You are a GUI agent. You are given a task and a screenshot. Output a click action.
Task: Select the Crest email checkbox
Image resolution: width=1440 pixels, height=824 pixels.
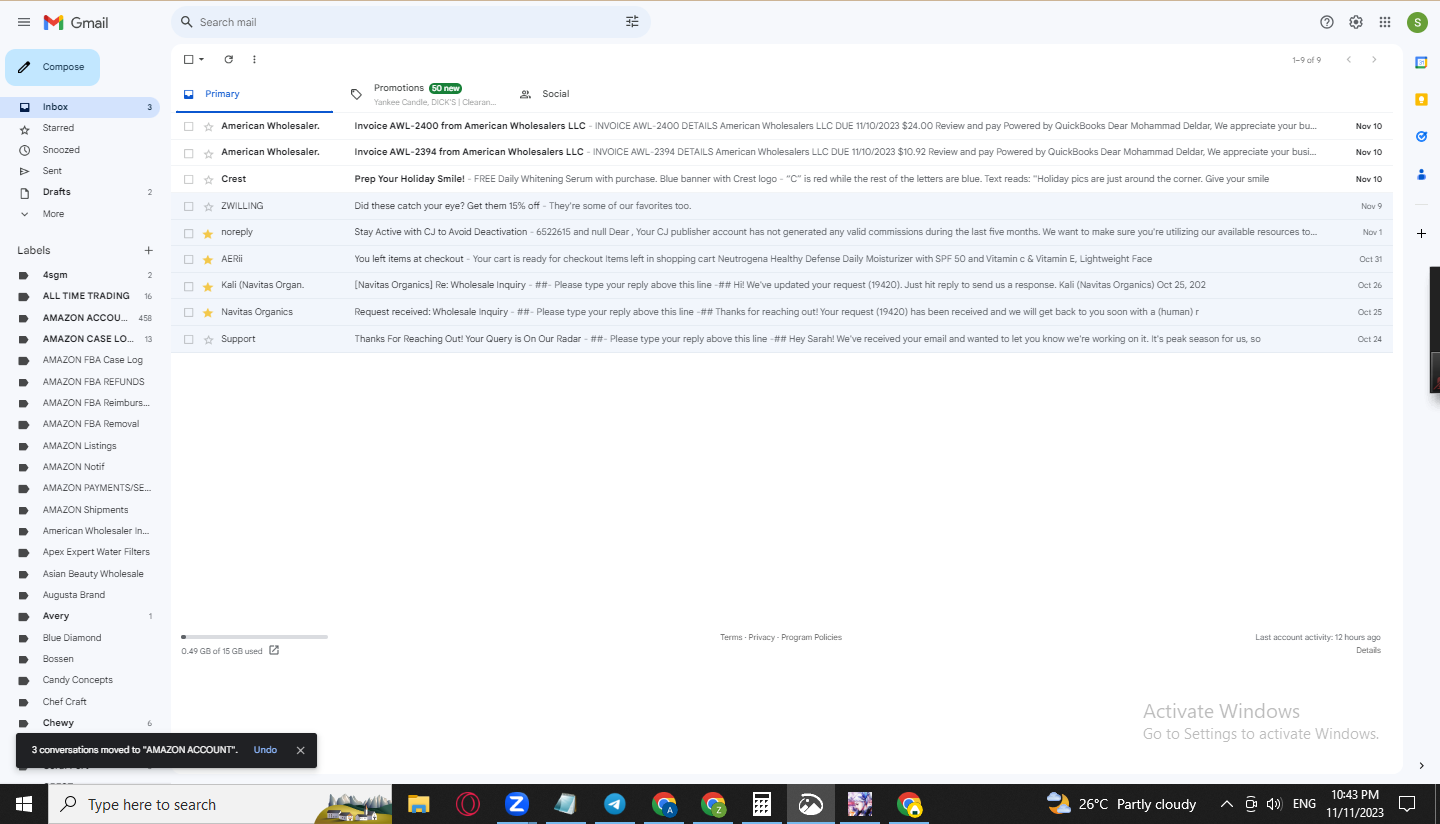coord(188,179)
